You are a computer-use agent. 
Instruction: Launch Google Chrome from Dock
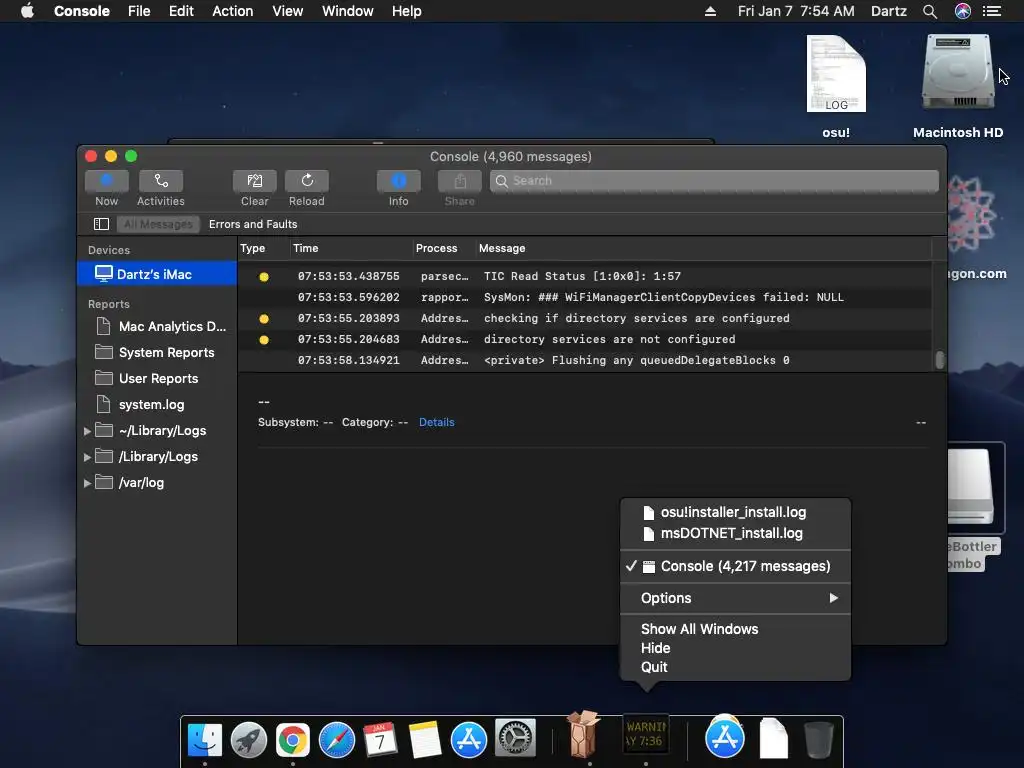[293, 740]
